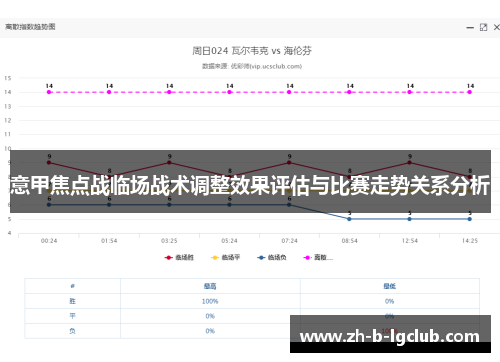This screenshot has width=500, height=362.
Task: Select the magenta data point at 07:24
Action: pyautogui.click(x=289, y=92)
